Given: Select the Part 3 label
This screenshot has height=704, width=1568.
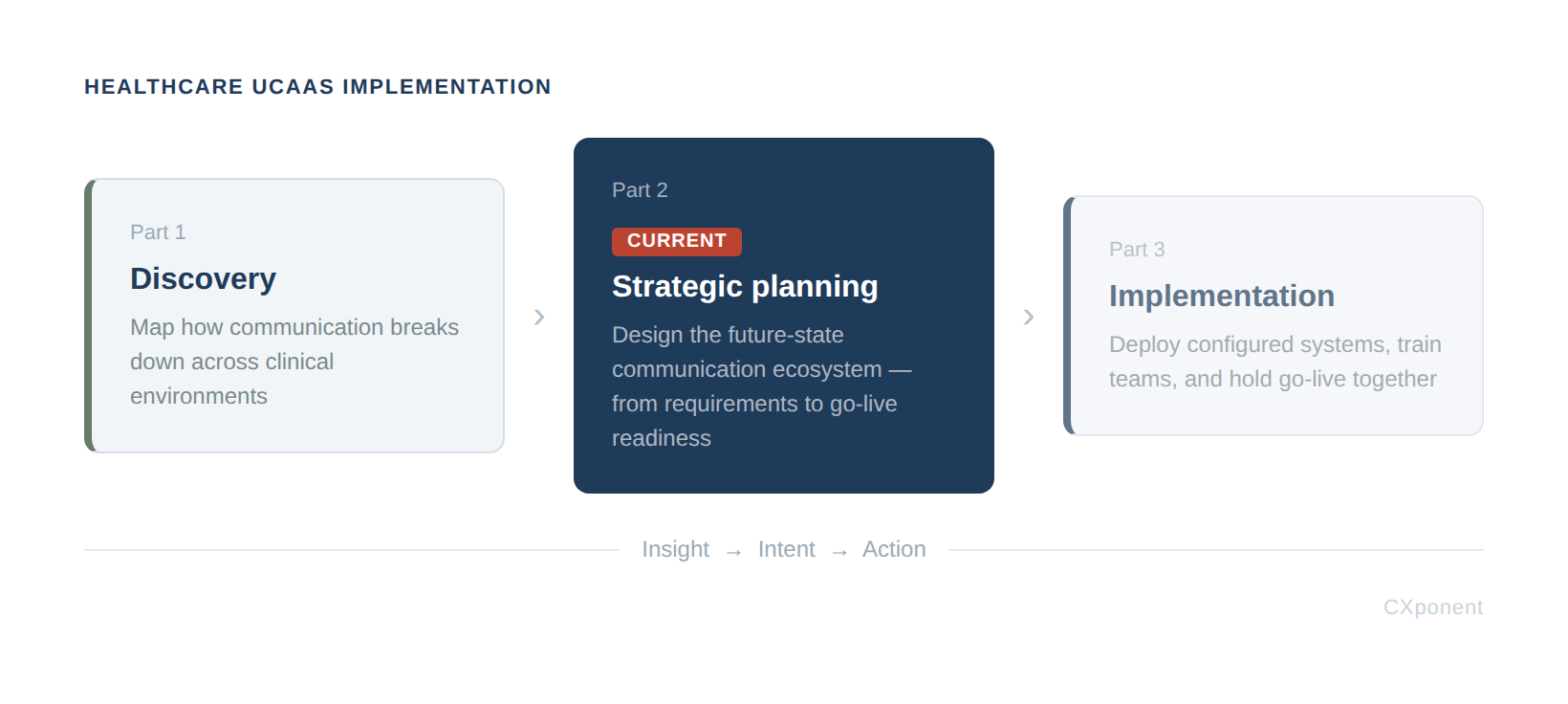Looking at the screenshot, I should 1137,249.
